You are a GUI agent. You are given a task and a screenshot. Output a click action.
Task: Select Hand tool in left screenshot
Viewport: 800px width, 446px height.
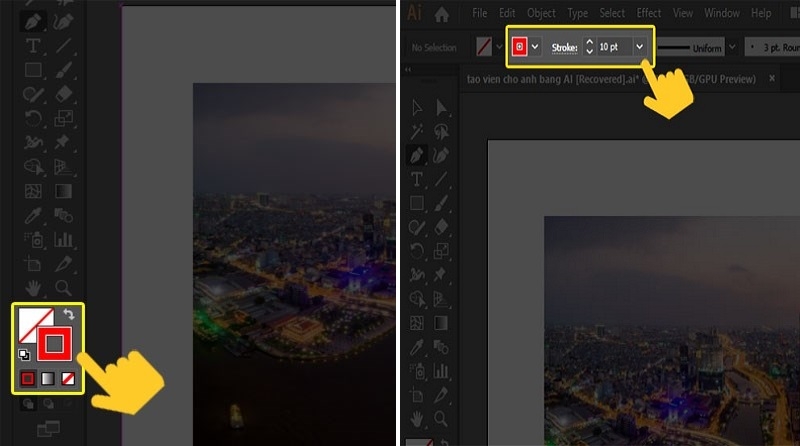click(x=33, y=288)
